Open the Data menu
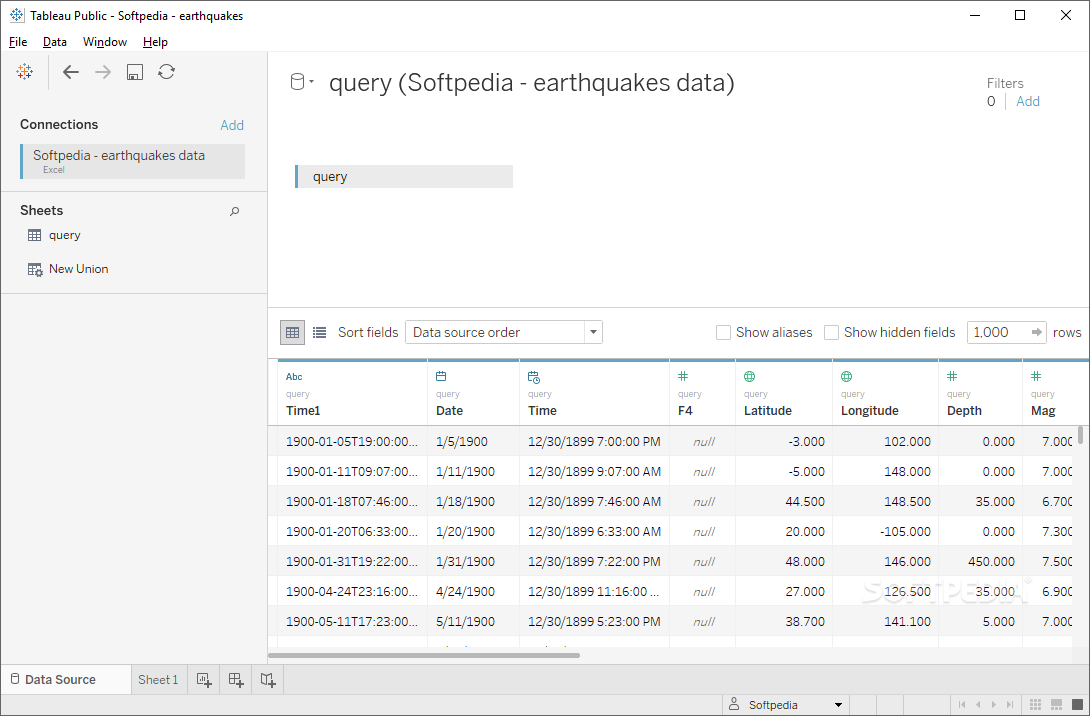Image resolution: width=1090 pixels, height=716 pixels. [55, 42]
